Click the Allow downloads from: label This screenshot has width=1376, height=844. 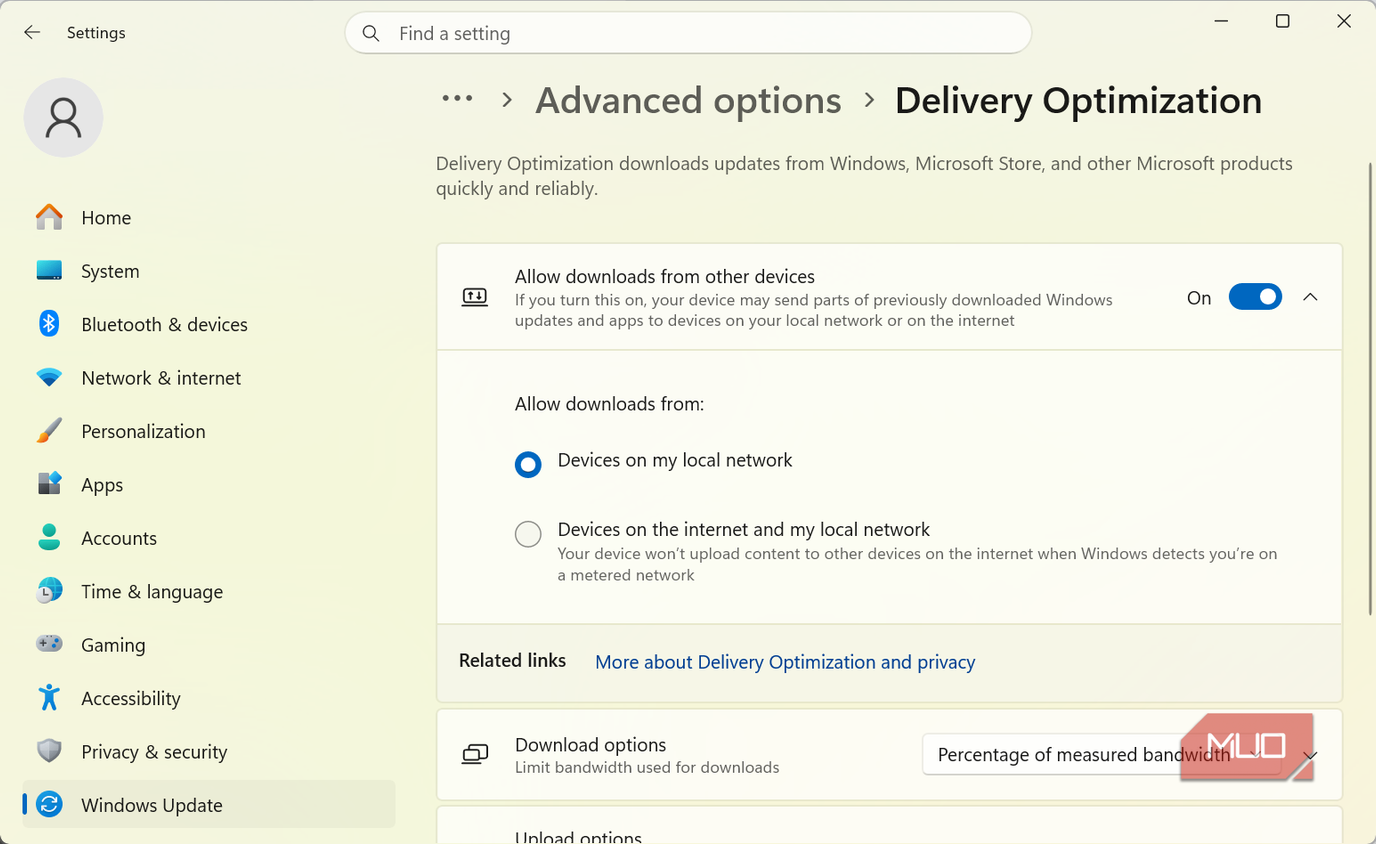pyautogui.click(x=609, y=404)
